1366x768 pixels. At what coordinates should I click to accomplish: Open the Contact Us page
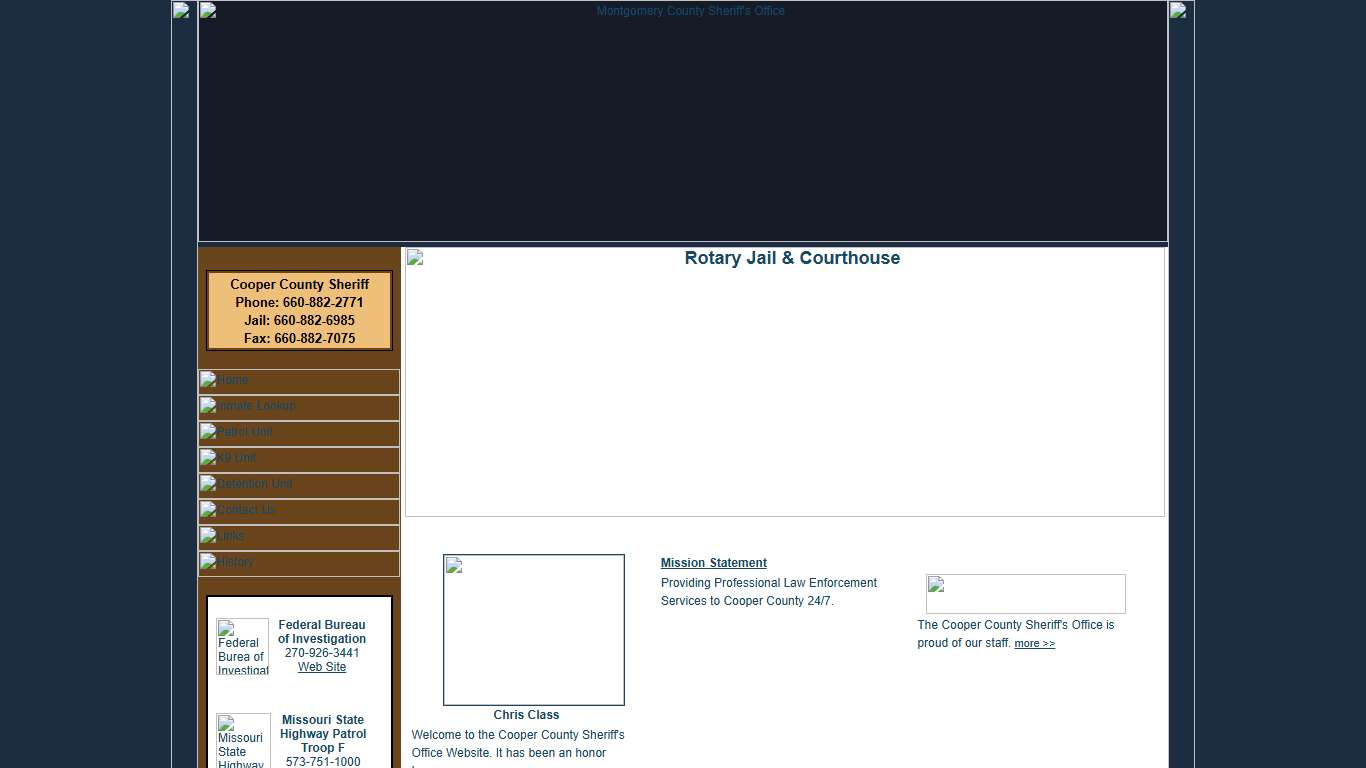(x=298, y=511)
